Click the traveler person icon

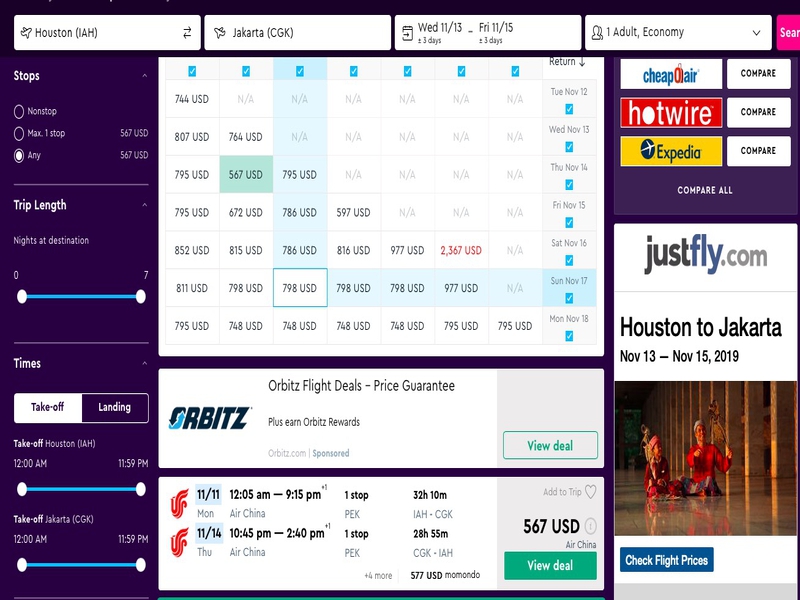click(597, 33)
